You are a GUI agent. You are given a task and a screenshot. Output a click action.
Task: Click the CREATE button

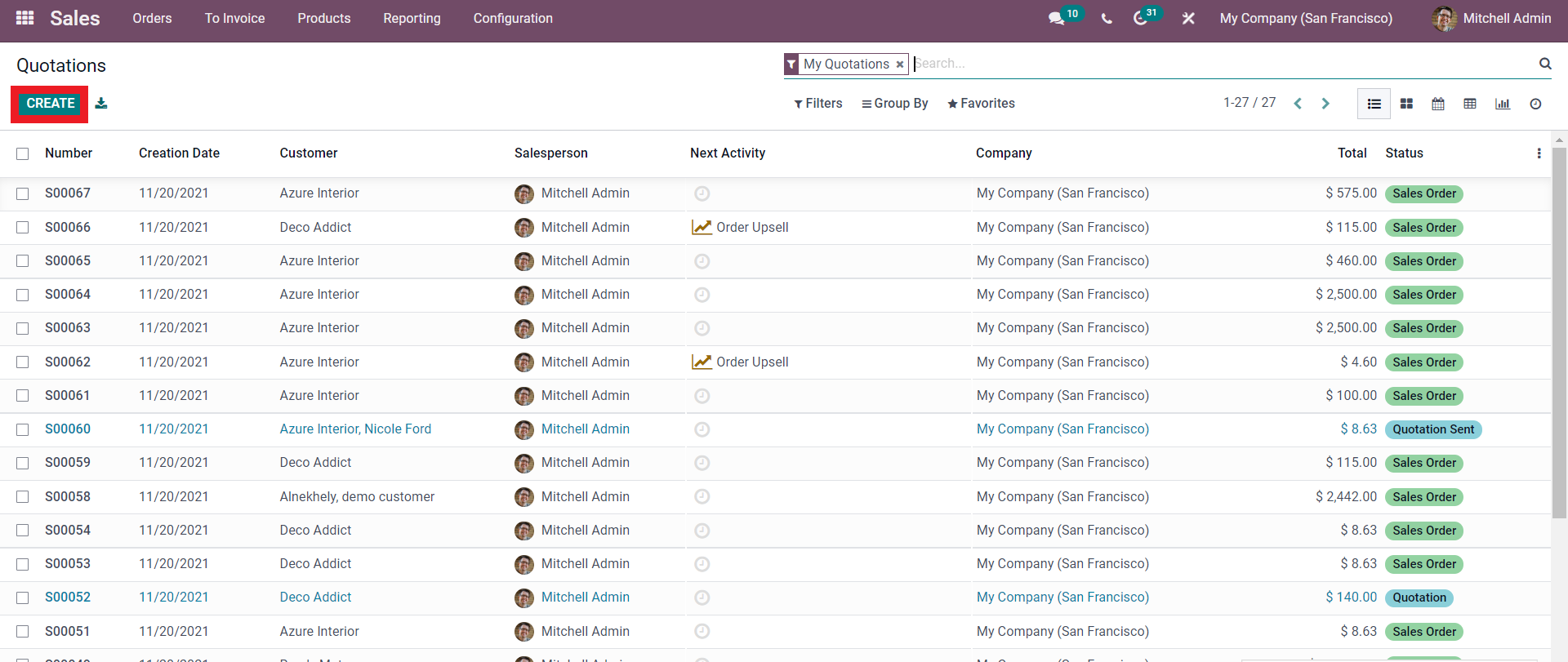tap(50, 104)
